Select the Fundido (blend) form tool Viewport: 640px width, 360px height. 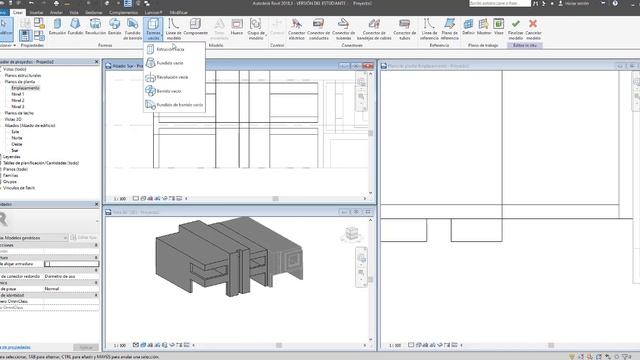pyautogui.click(x=75, y=27)
